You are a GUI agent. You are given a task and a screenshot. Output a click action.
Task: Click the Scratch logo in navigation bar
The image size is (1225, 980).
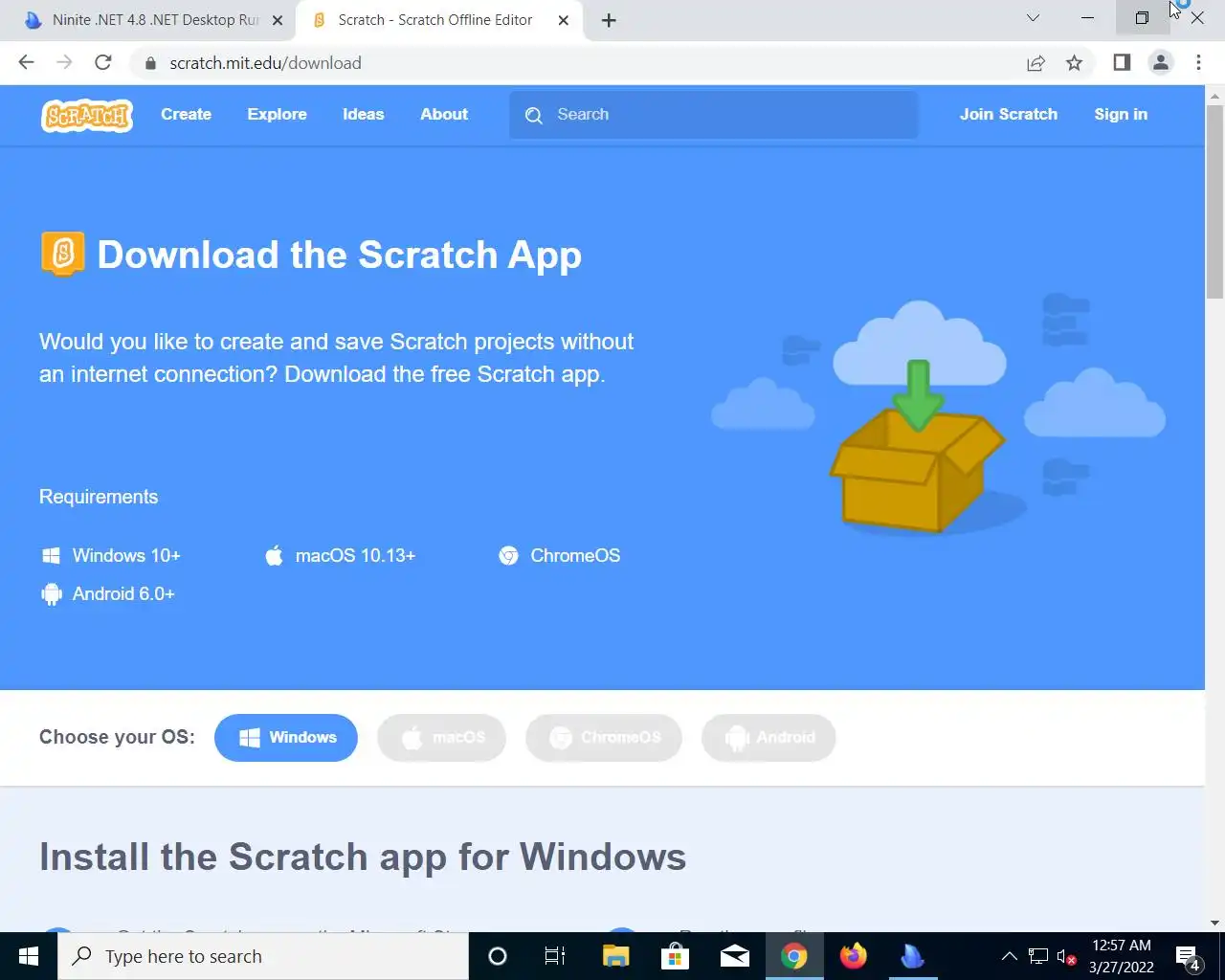[x=87, y=115]
